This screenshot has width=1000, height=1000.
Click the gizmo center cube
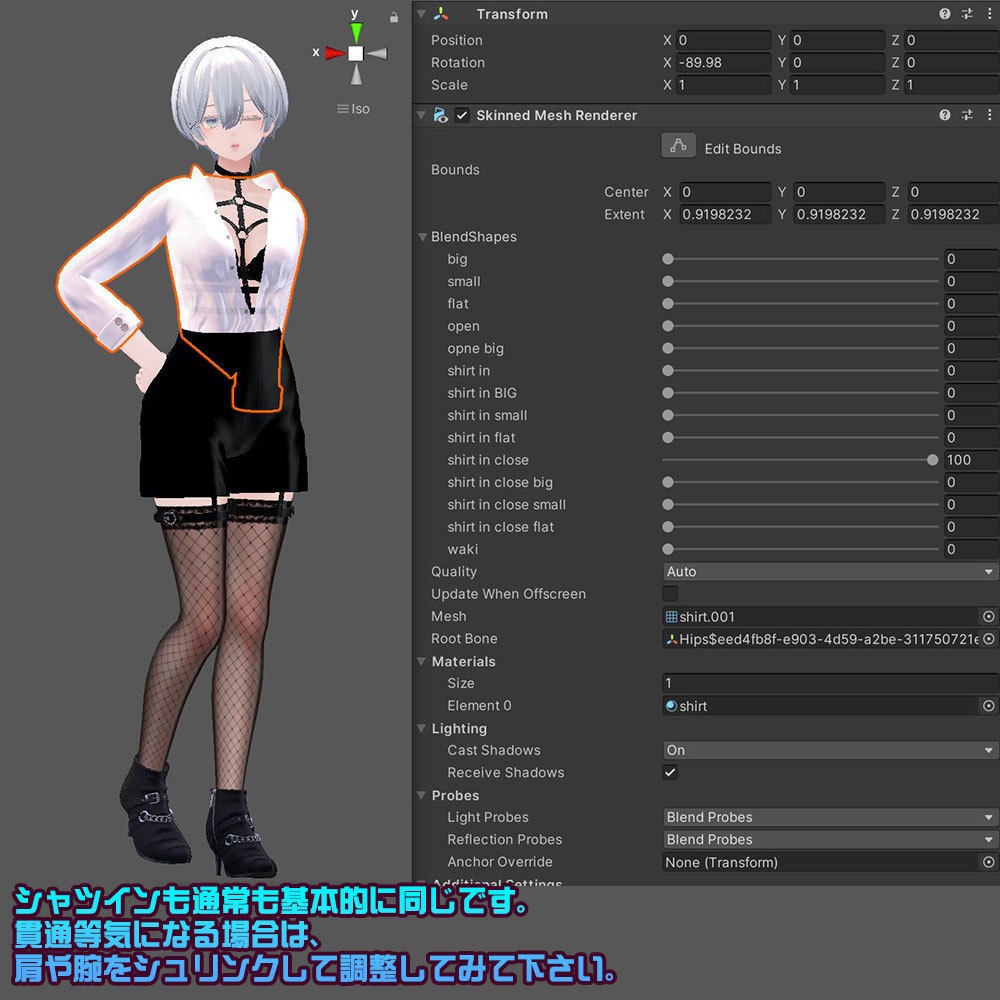356,53
